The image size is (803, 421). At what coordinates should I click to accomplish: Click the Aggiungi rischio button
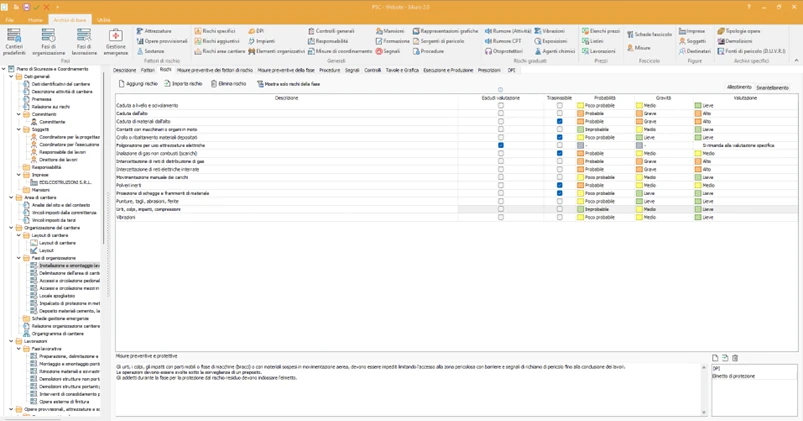pyautogui.click(x=139, y=84)
